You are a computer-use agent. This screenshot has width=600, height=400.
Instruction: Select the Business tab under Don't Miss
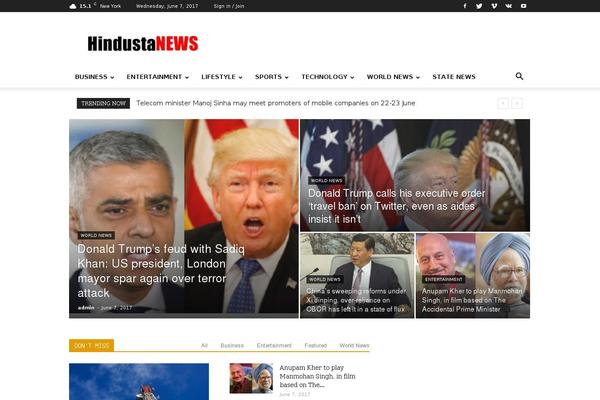[x=232, y=345]
